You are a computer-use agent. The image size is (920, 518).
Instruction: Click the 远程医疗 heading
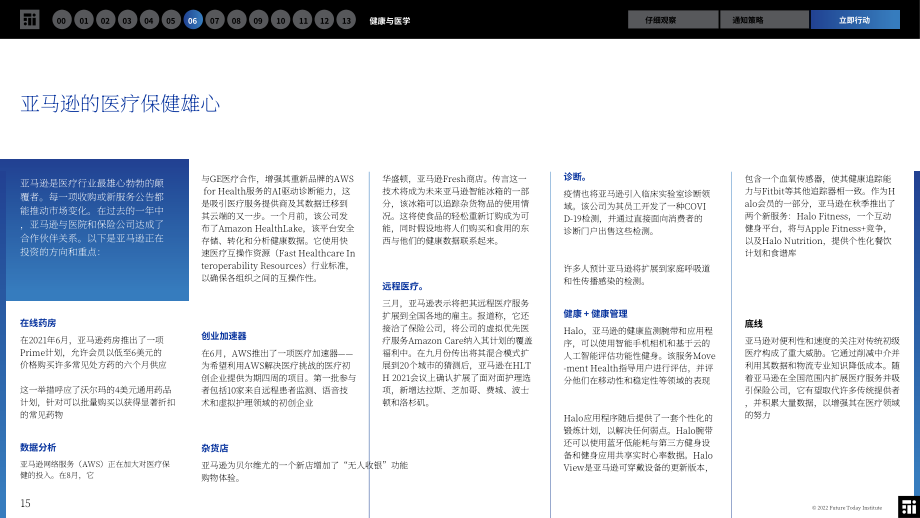click(x=402, y=286)
